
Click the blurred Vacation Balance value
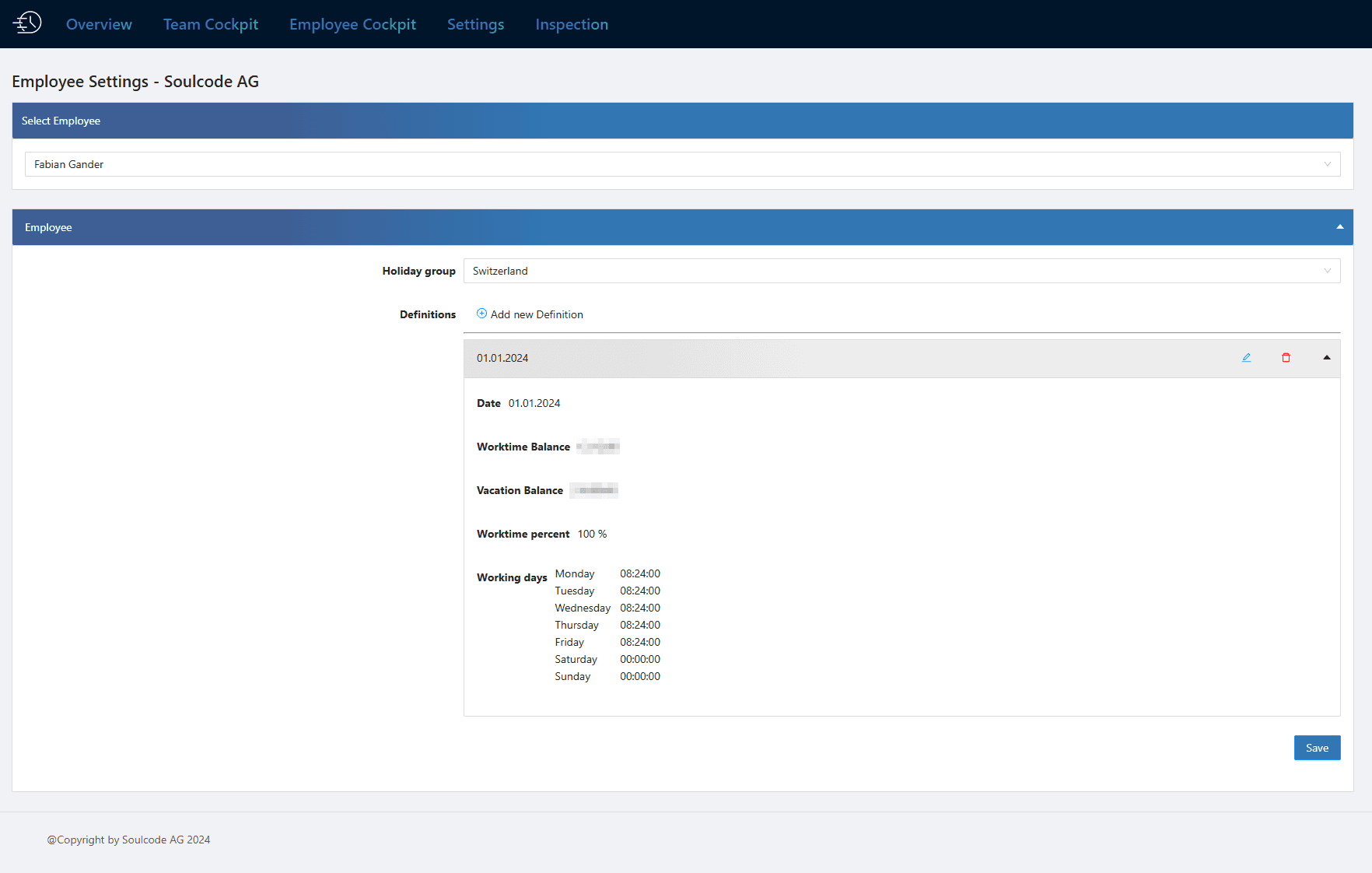594,490
